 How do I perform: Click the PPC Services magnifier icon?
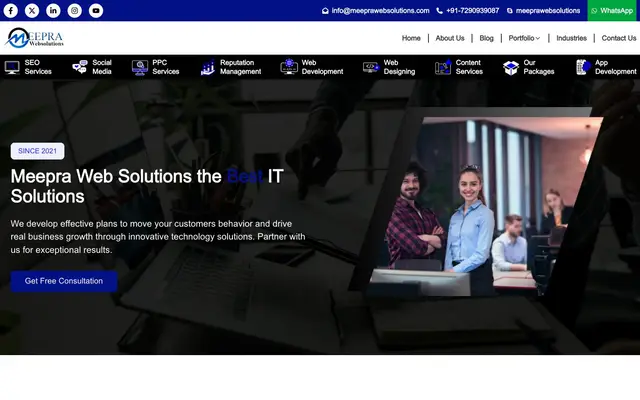(140, 67)
